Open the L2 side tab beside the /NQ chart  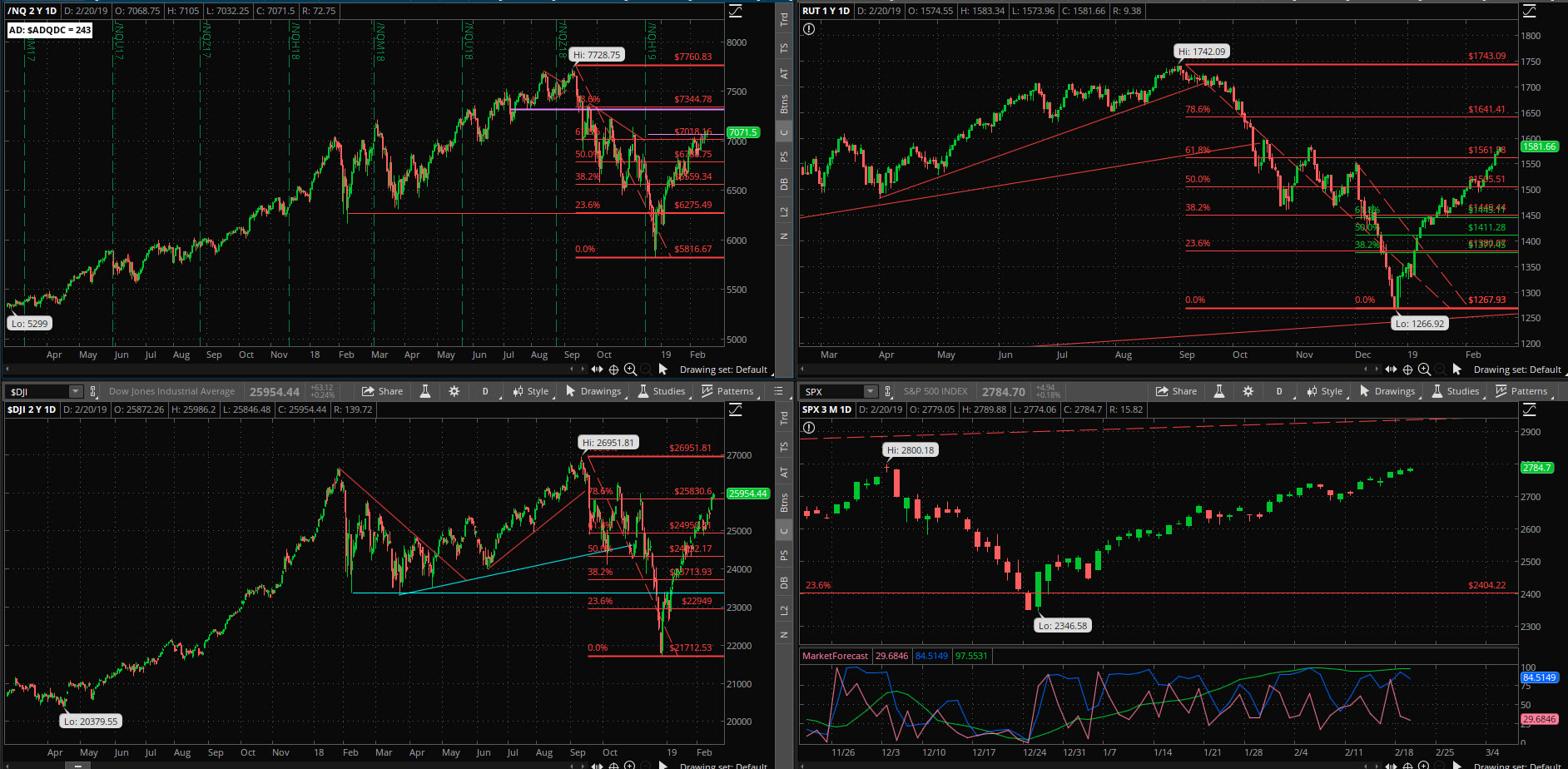(x=784, y=212)
